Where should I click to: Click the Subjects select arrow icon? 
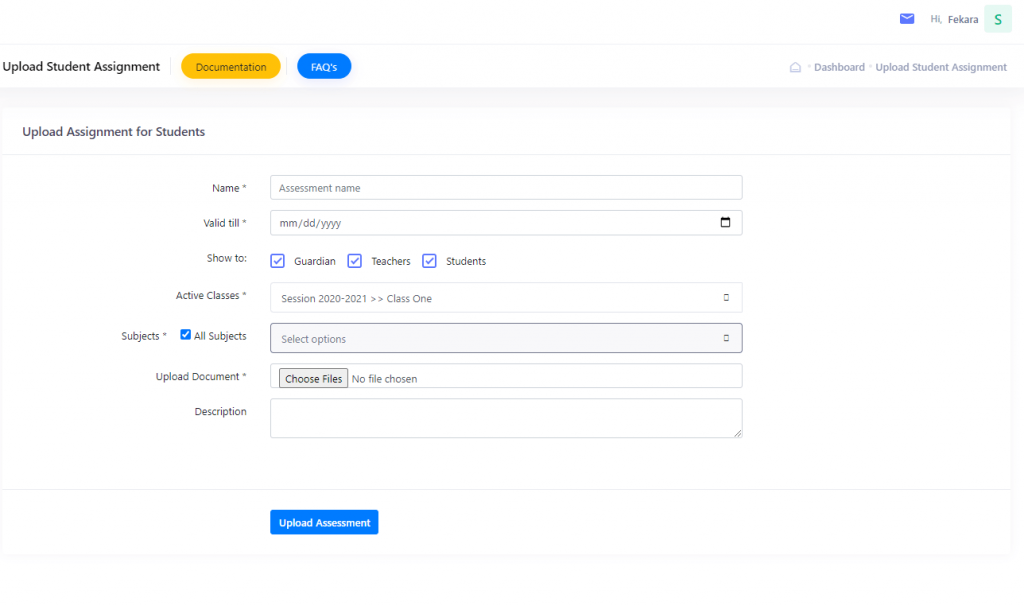click(x=726, y=339)
